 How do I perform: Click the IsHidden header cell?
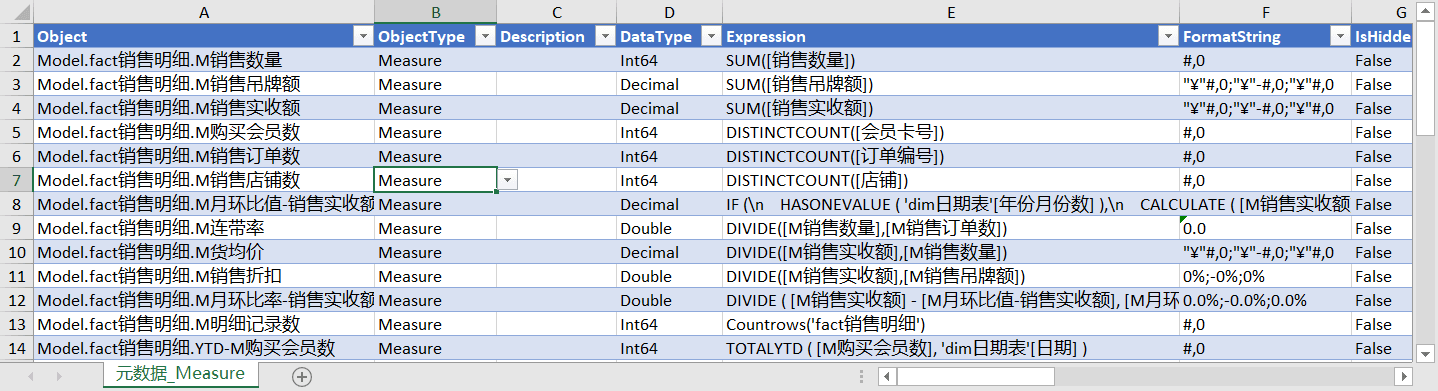[1383, 36]
